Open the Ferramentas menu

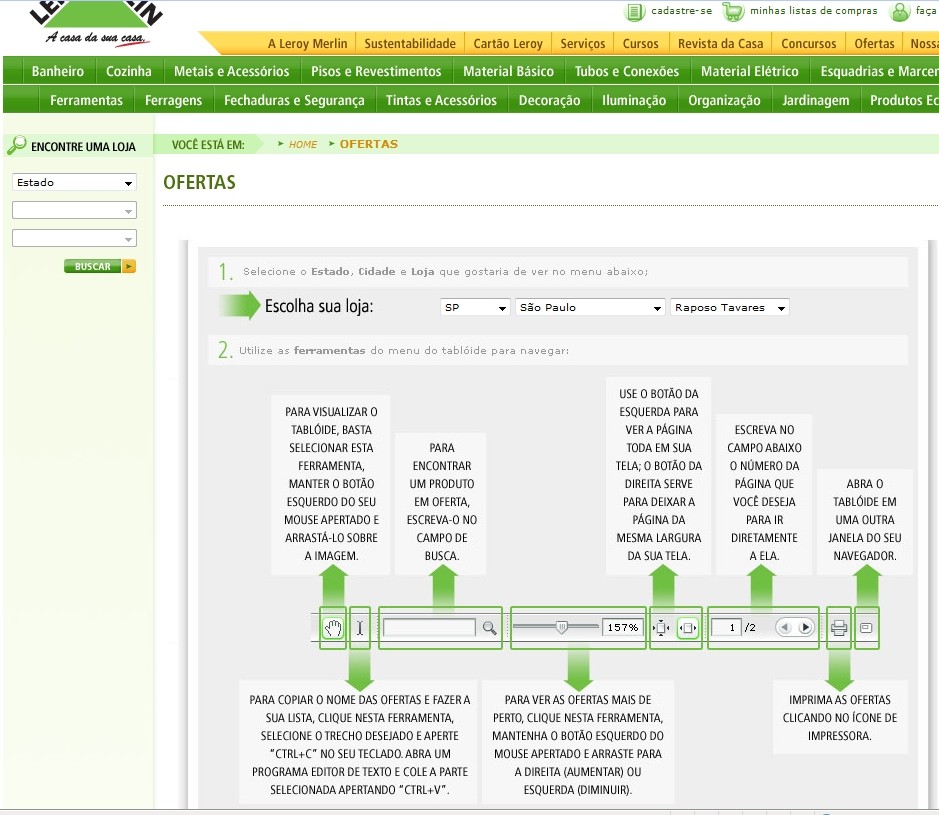click(x=86, y=100)
